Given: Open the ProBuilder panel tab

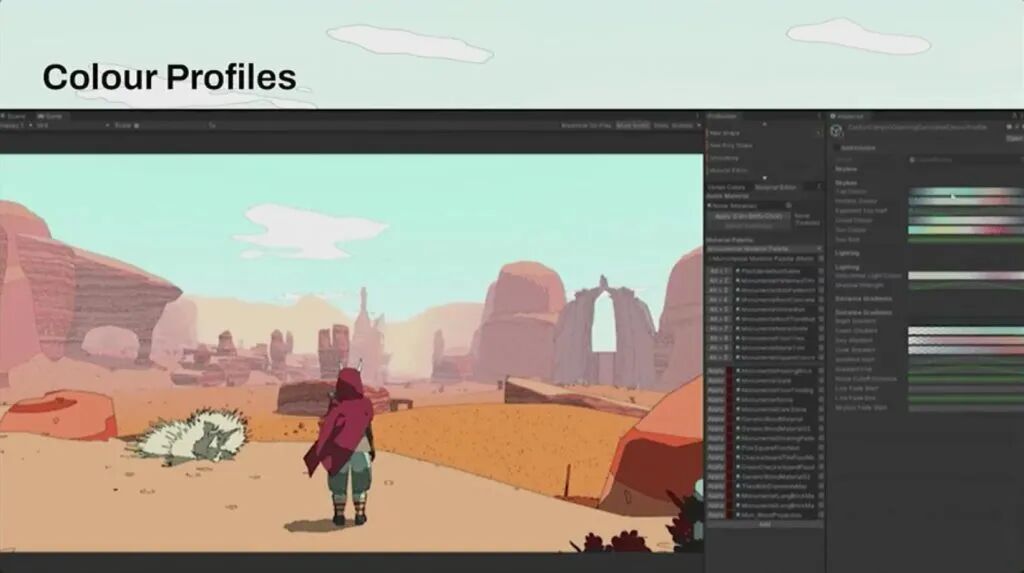Looking at the screenshot, I should coord(722,116).
